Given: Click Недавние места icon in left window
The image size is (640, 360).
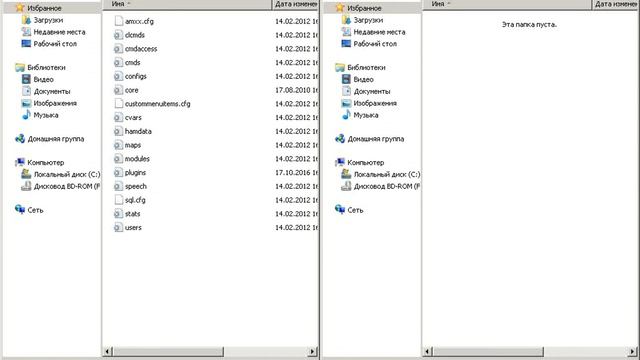Looking at the screenshot, I should (x=26, y=31).
